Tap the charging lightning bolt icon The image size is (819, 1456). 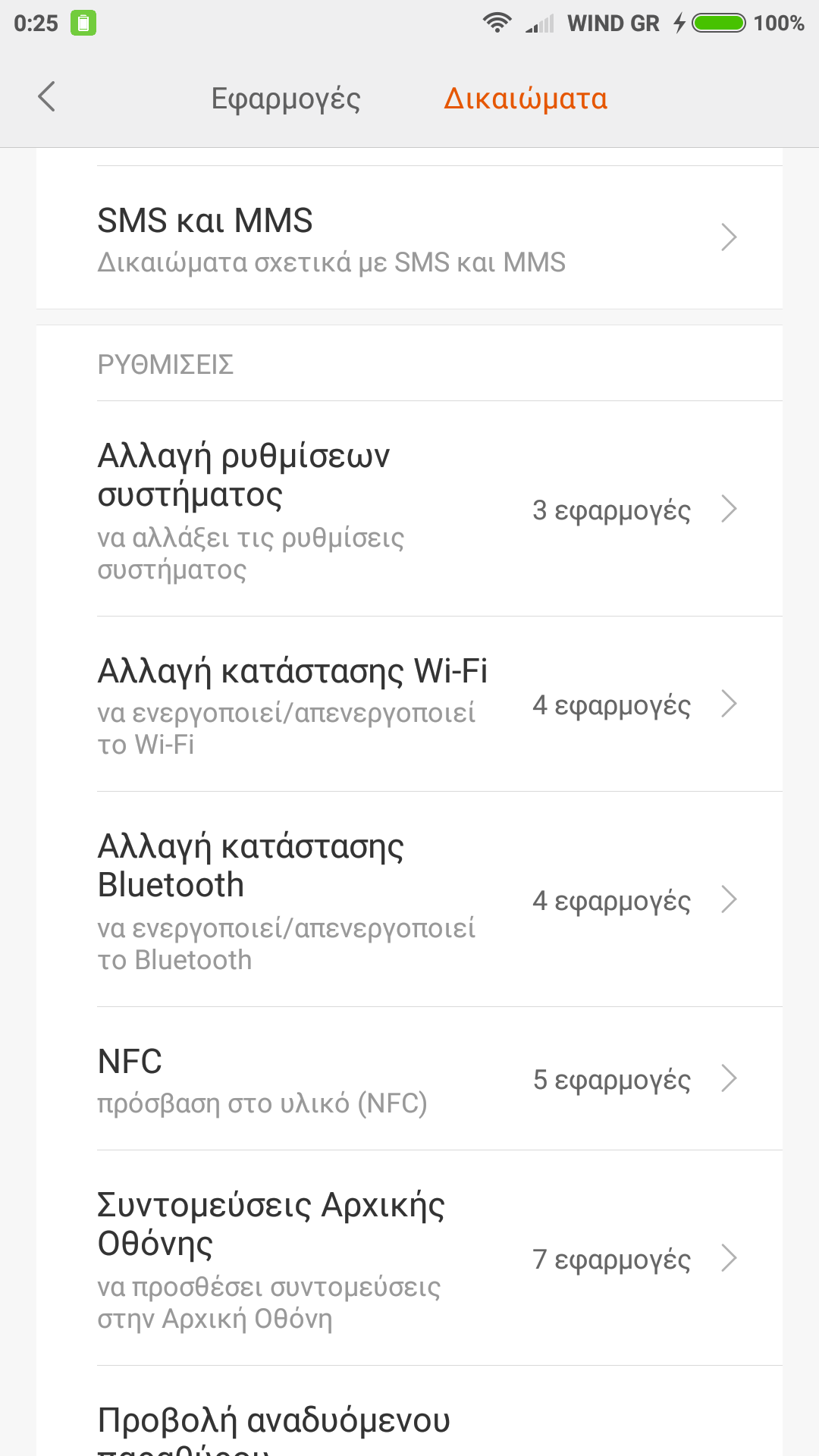679,23
